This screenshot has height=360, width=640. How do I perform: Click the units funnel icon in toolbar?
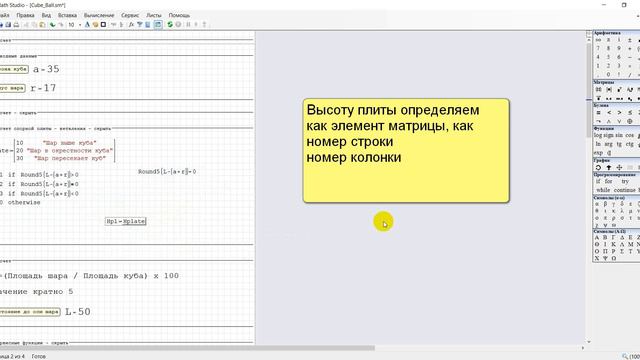140,24
